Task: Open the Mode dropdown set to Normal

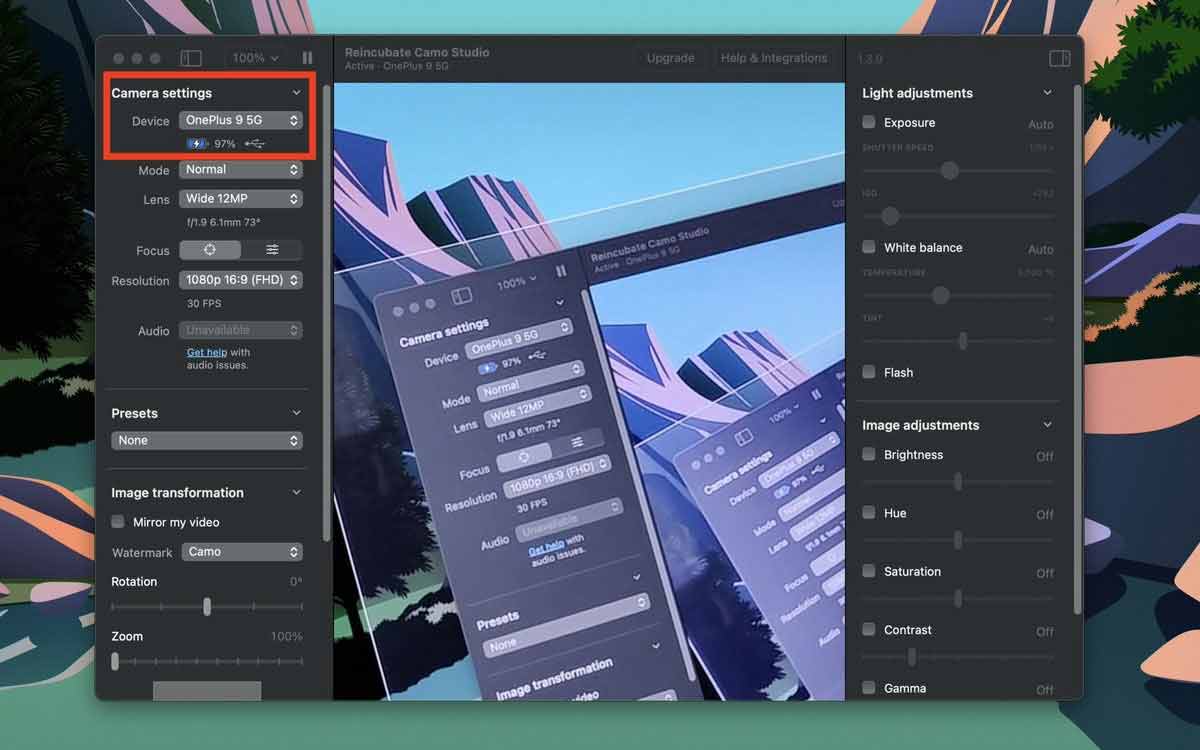Action: point(241,170)
